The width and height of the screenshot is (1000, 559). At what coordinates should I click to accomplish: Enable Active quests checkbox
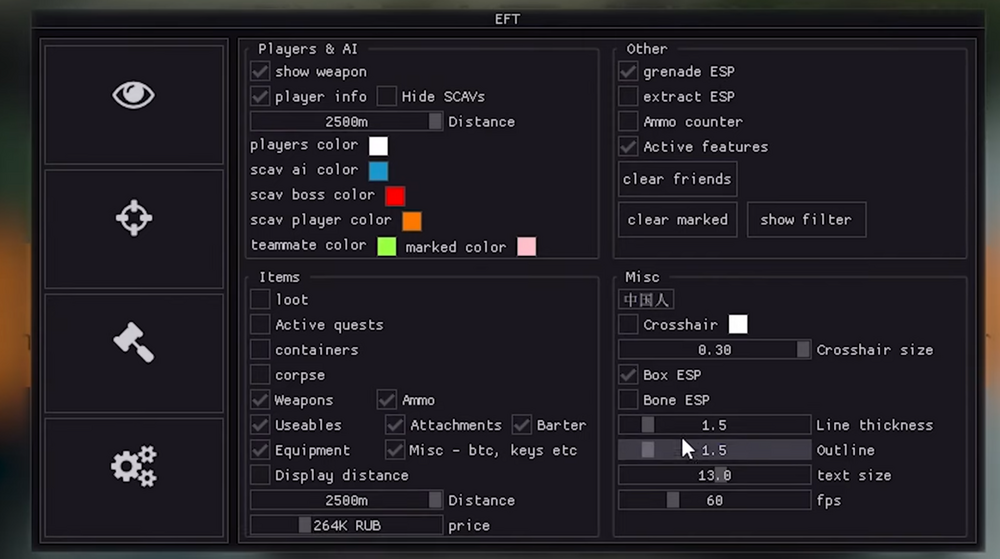260,324
